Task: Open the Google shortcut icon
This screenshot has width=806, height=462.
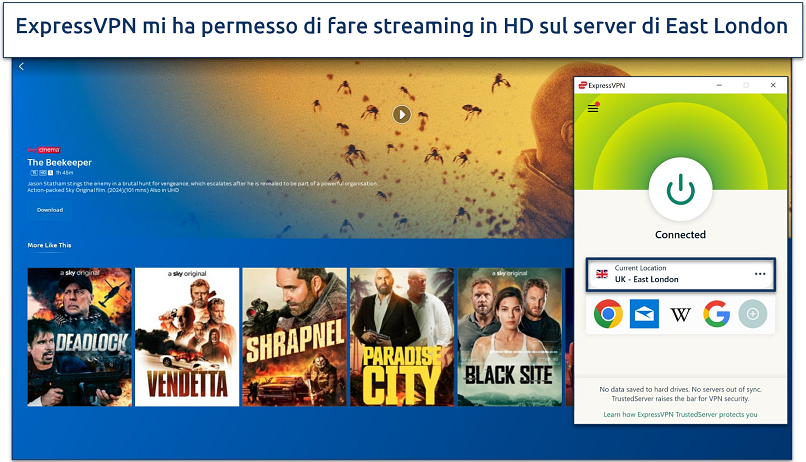Action: 717,314
